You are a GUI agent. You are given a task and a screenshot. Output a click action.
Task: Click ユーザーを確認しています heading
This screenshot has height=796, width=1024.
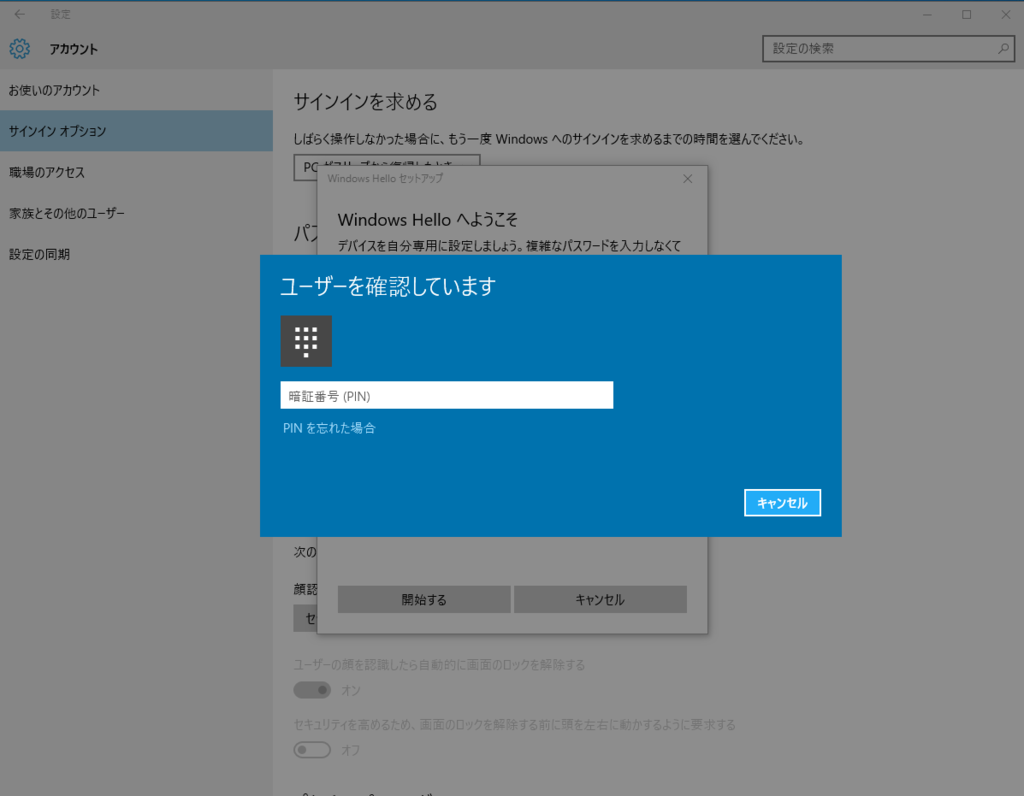point(388,286)
